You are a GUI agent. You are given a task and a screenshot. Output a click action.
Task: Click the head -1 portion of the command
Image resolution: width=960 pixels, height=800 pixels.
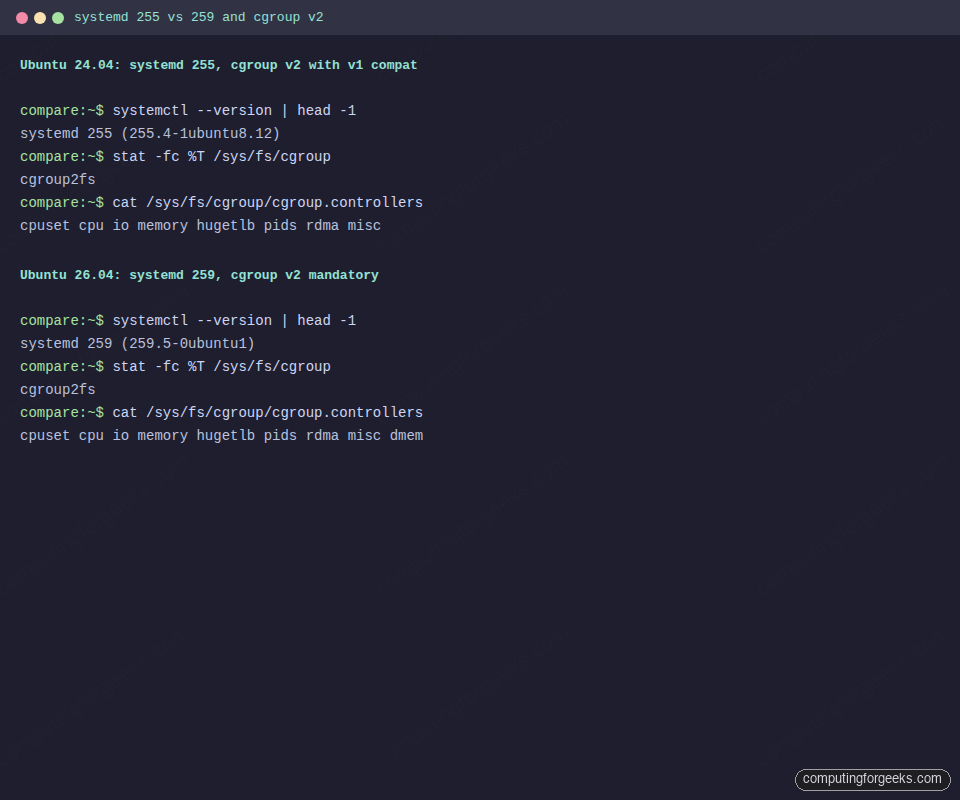(x=321, y=110)
